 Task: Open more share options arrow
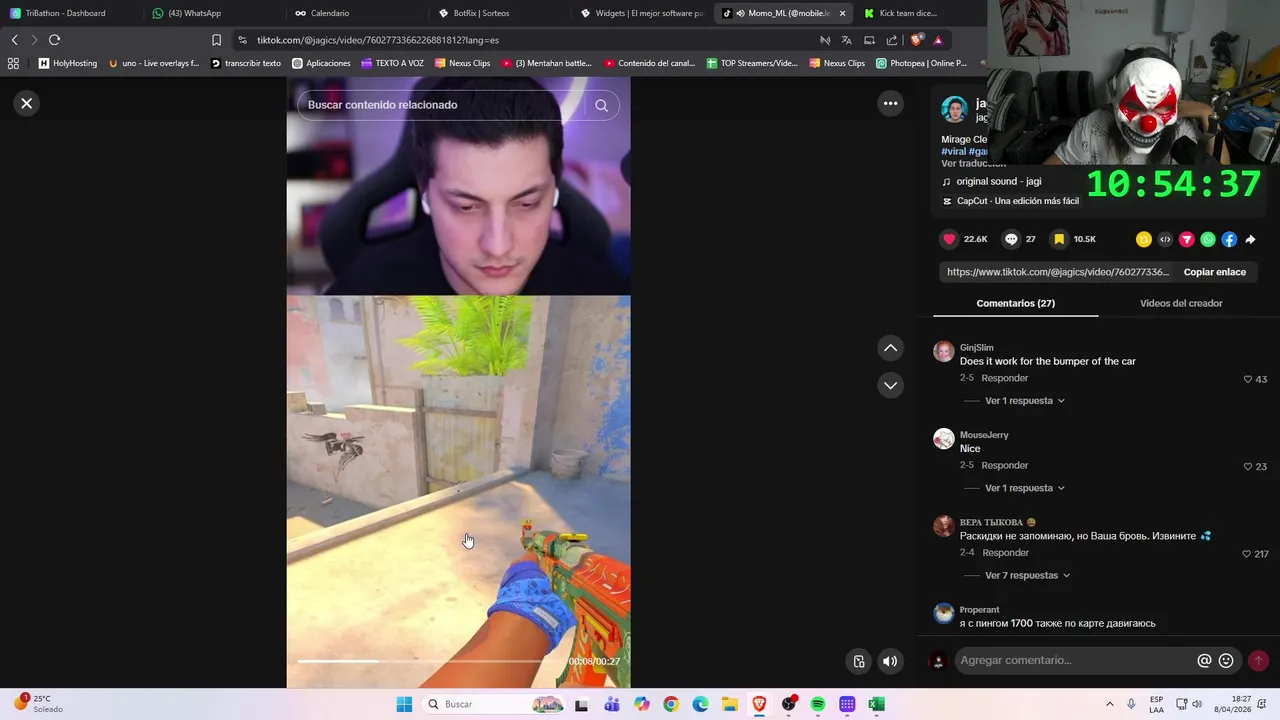pyautogui.click(x=1250, y=239)
